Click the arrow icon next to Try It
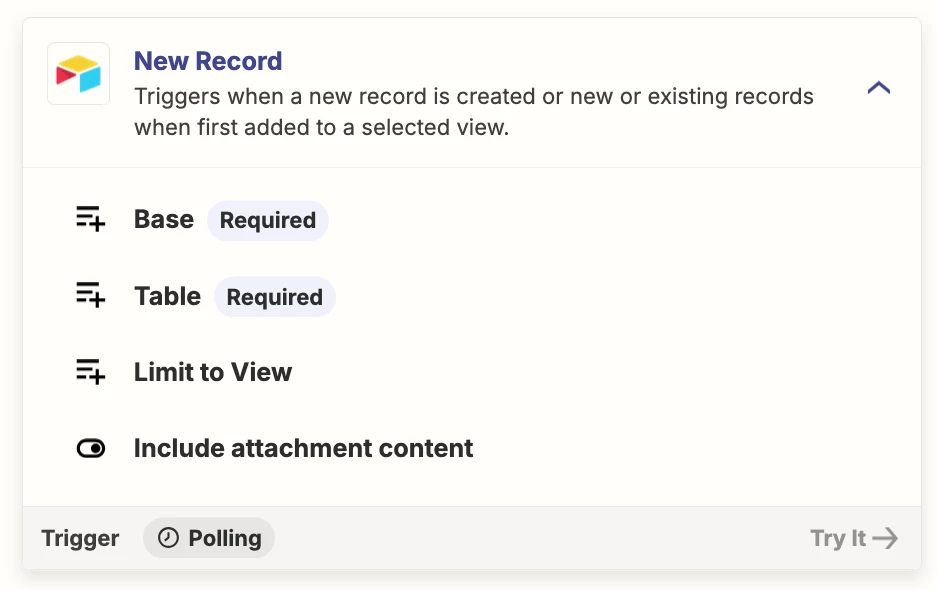 [x=885, y=538]
